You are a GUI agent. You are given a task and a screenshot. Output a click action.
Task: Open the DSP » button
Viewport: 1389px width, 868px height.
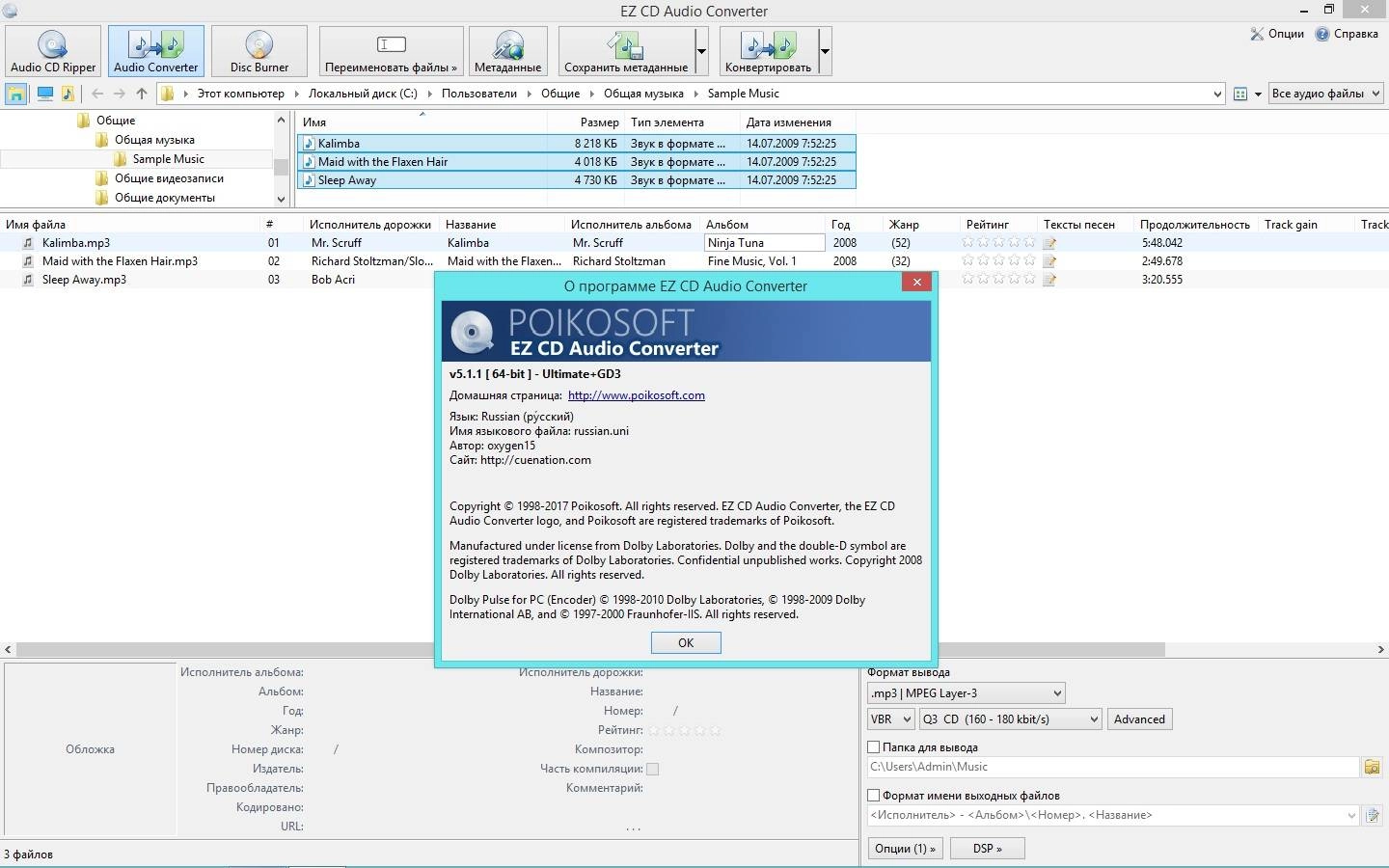click(987, 849)
